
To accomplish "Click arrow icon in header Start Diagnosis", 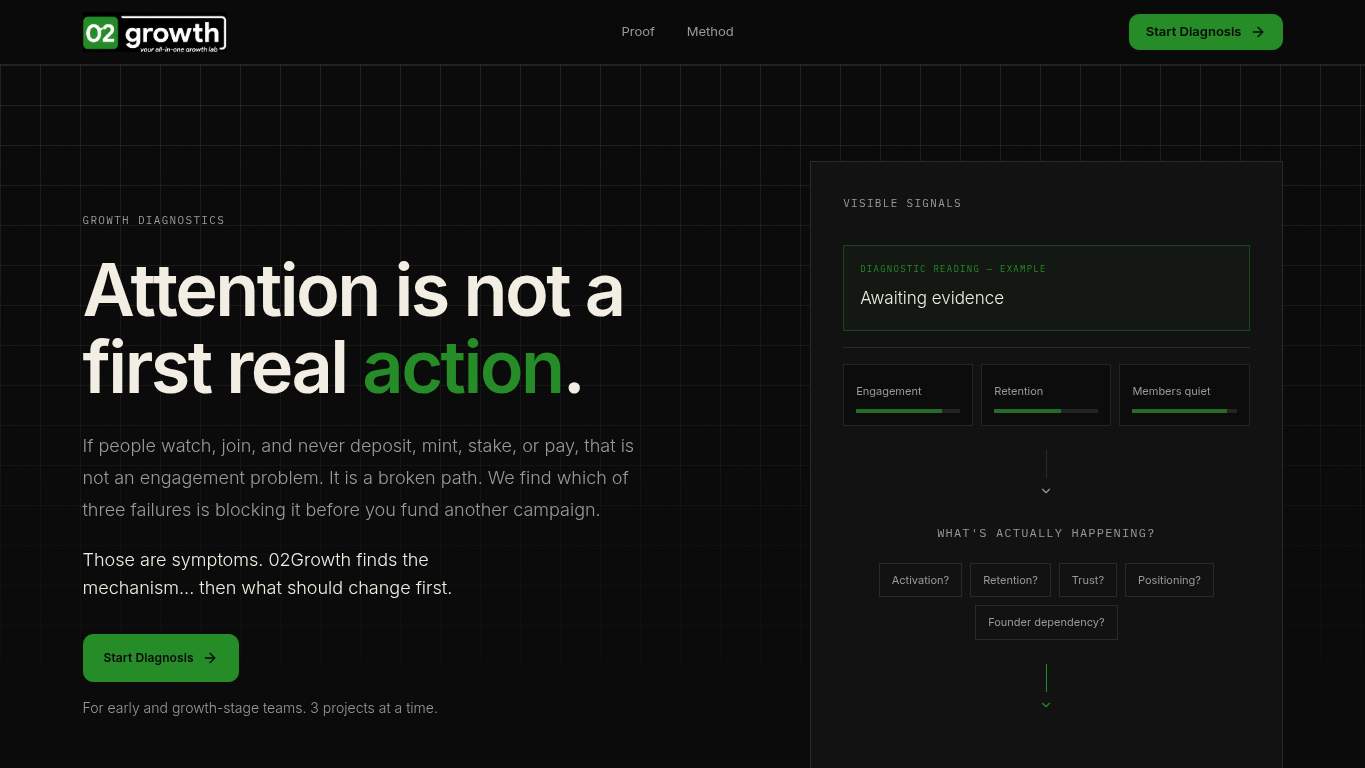I will (x=1258, y=32).
